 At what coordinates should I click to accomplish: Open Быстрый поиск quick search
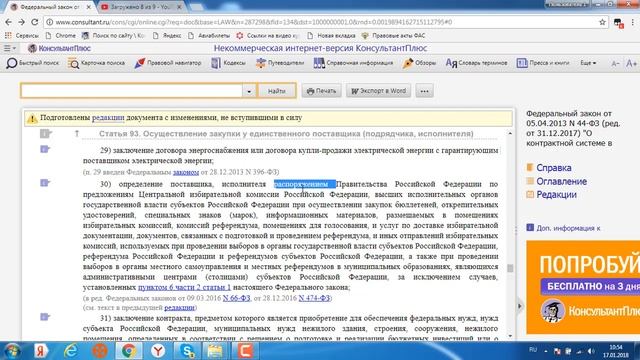click(x=33, y=63)
